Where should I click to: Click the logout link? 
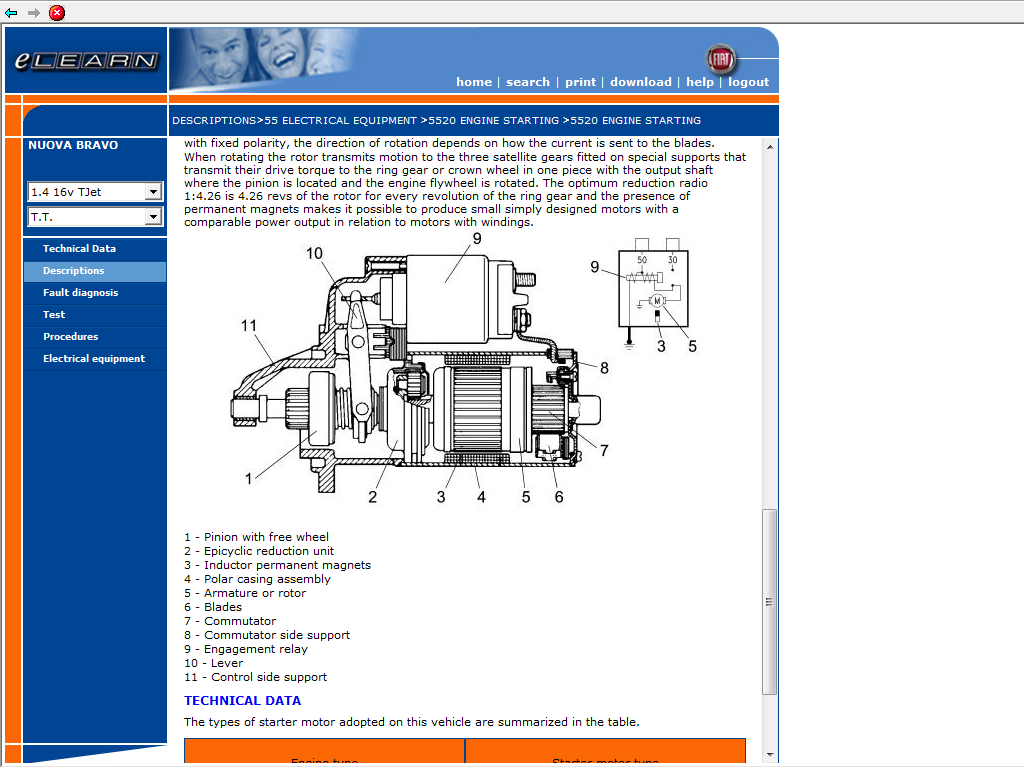click(748, 82)
